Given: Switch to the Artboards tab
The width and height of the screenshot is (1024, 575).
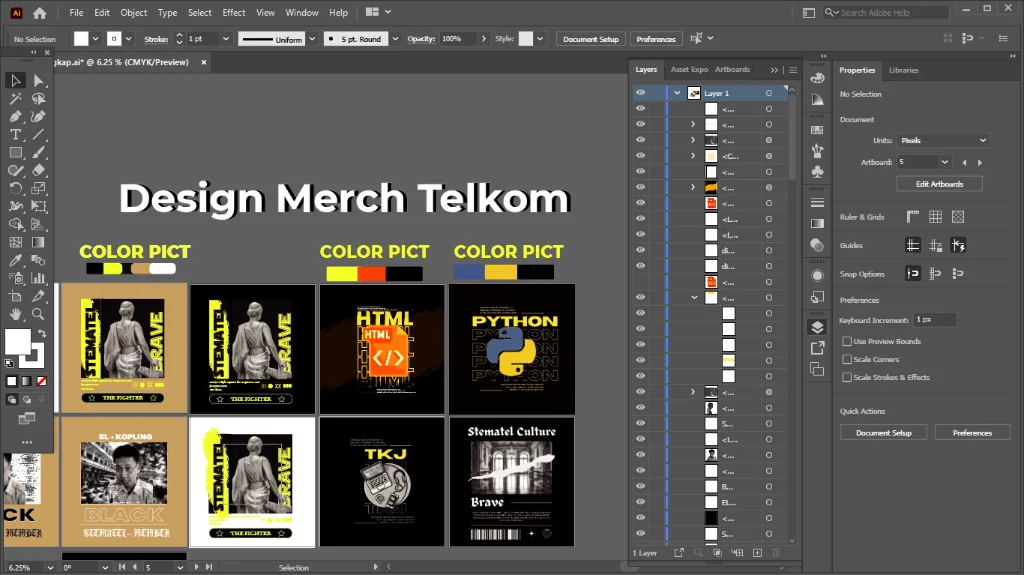Looking at the screenshot, I should [x=732, y=69].
